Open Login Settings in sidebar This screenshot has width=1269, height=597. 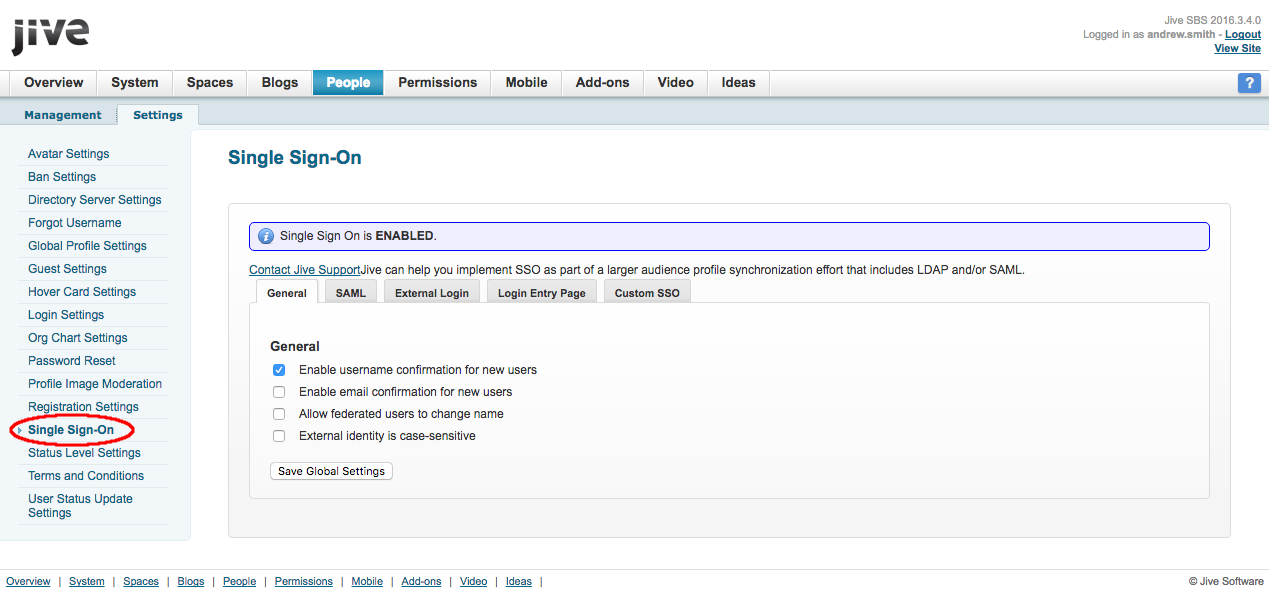(x=66, y=315)
